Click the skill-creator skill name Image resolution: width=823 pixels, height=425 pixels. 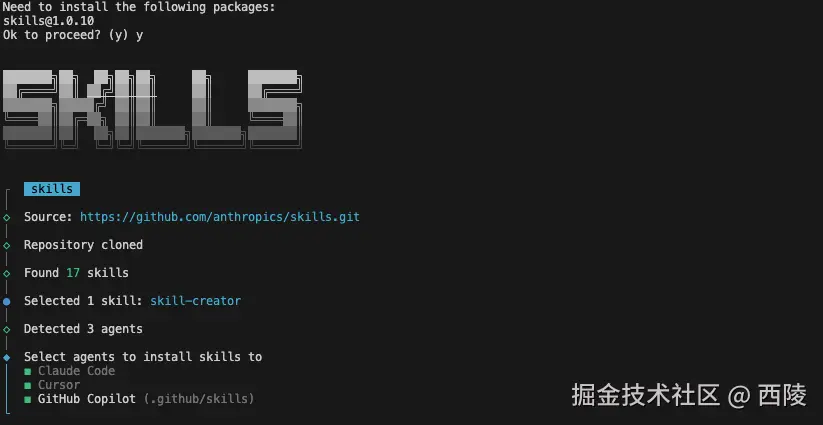[x=196, y=301]
